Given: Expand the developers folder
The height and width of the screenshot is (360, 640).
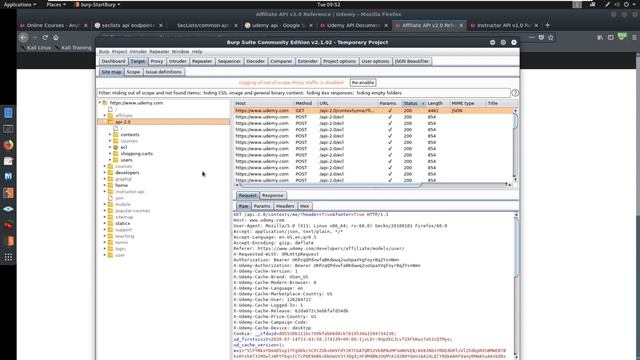Looking at the screenshot, I should [x=105, y=173].
